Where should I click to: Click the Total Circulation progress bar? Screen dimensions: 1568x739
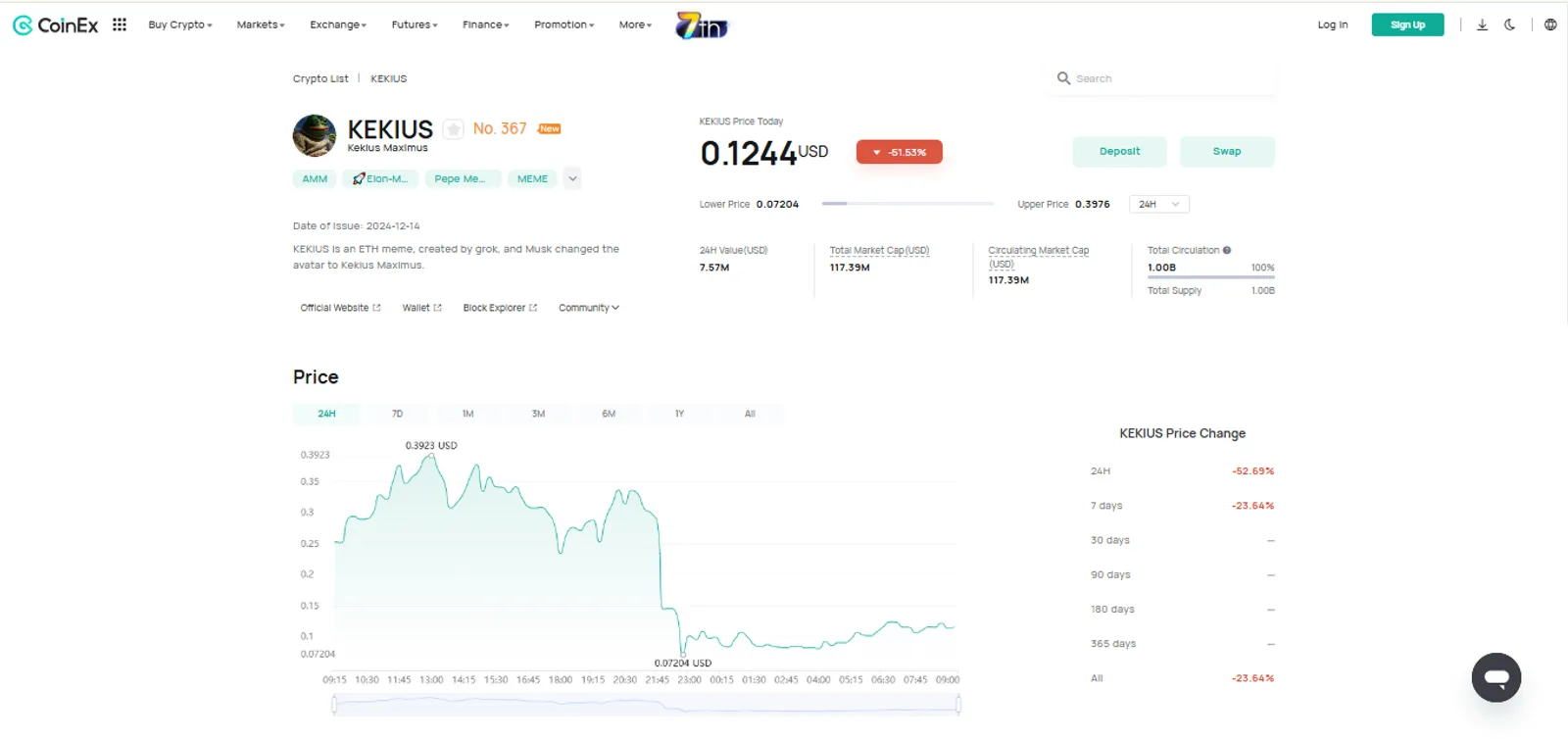pyautogui.click(x=1211, y=277)
